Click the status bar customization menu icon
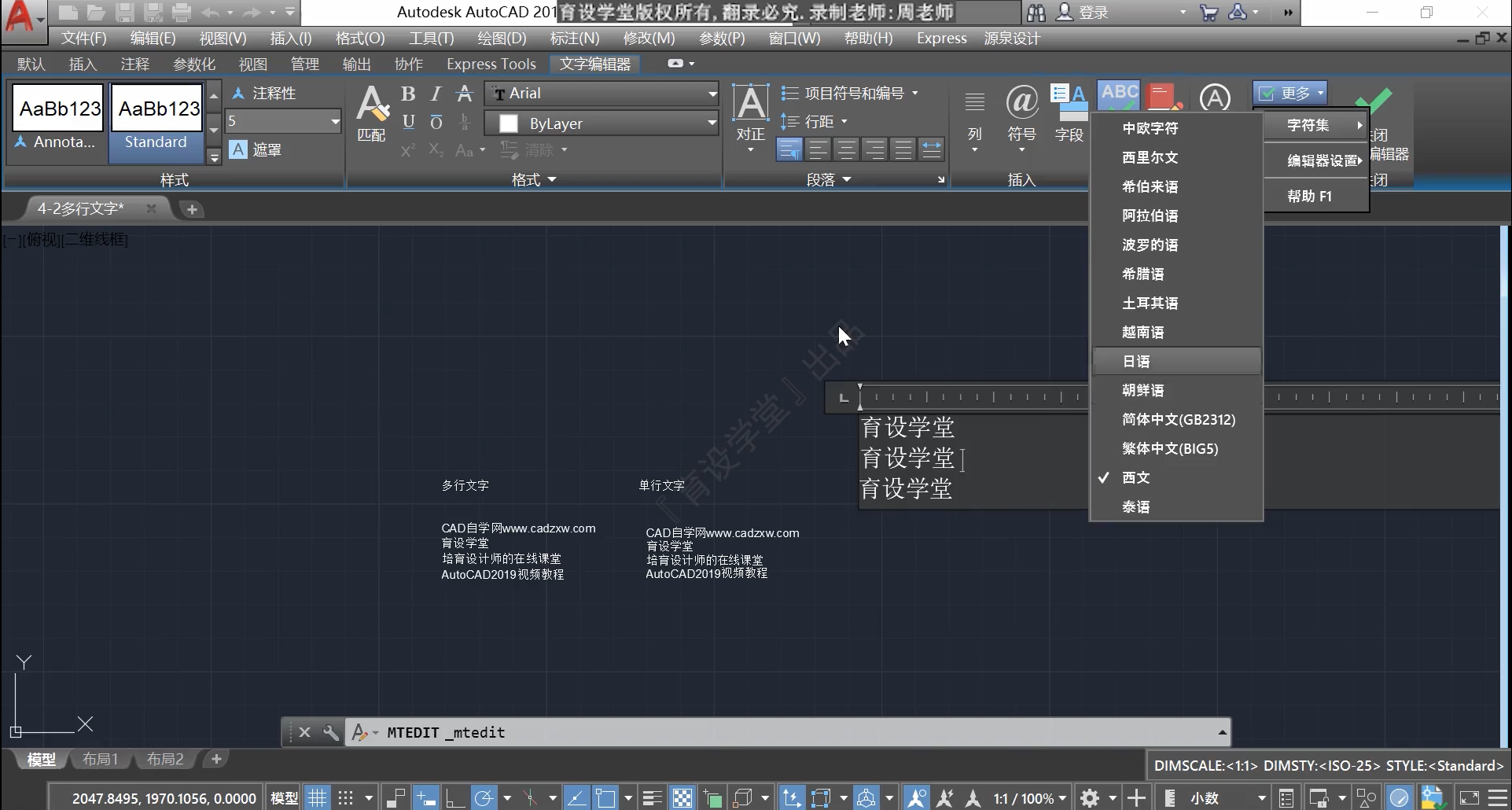The image size is (1512, 810). pyautogui.click(x=1499, y=798)
